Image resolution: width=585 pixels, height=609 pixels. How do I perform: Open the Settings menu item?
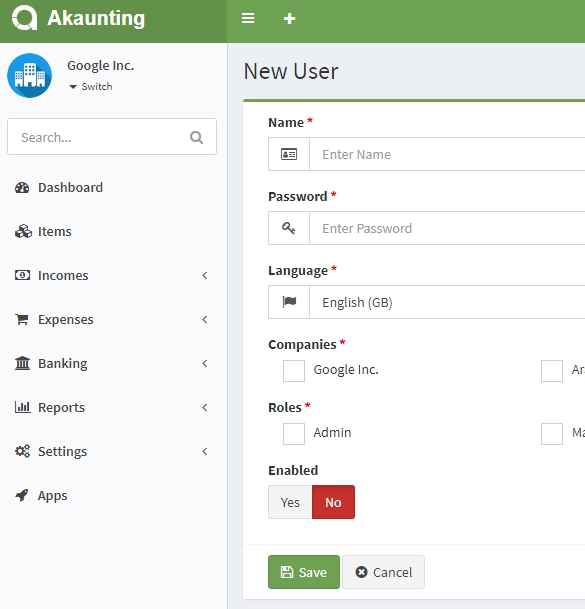click(113, 451)
